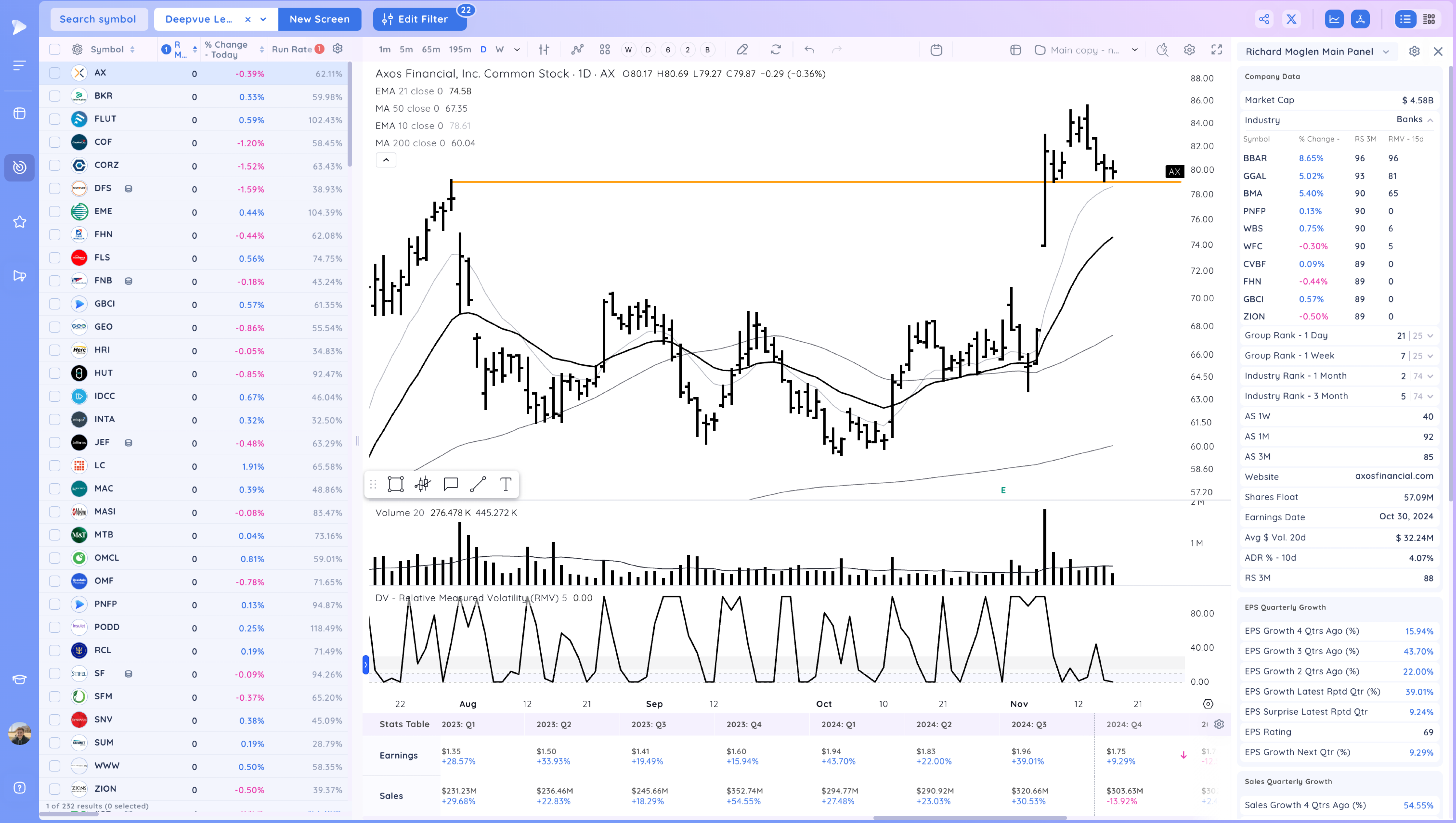Select the W weekly timeframe

tap(499, 50)
